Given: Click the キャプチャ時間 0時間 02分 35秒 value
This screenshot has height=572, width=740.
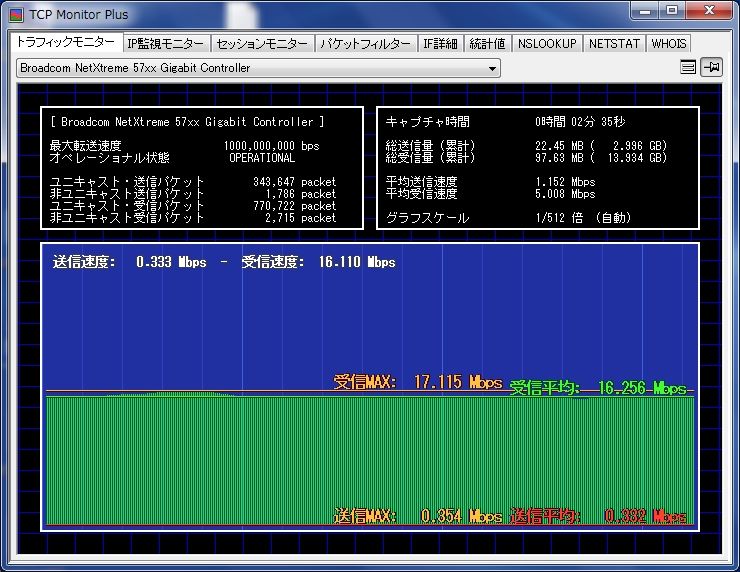Looking at the screenshot, I should [x=580, y=122].
